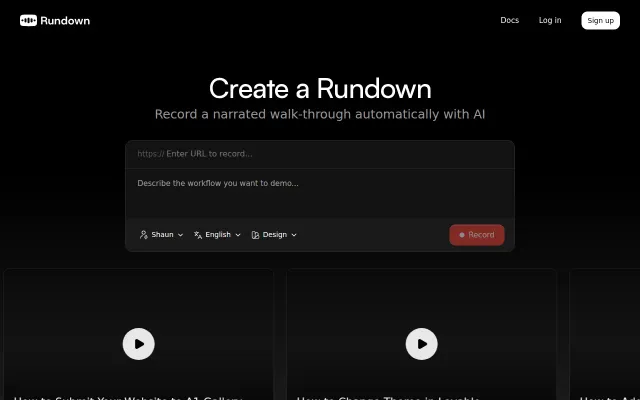Expand the English language dropdown
This screenshot has height=400, width=640.
click(x=217, y=235)
